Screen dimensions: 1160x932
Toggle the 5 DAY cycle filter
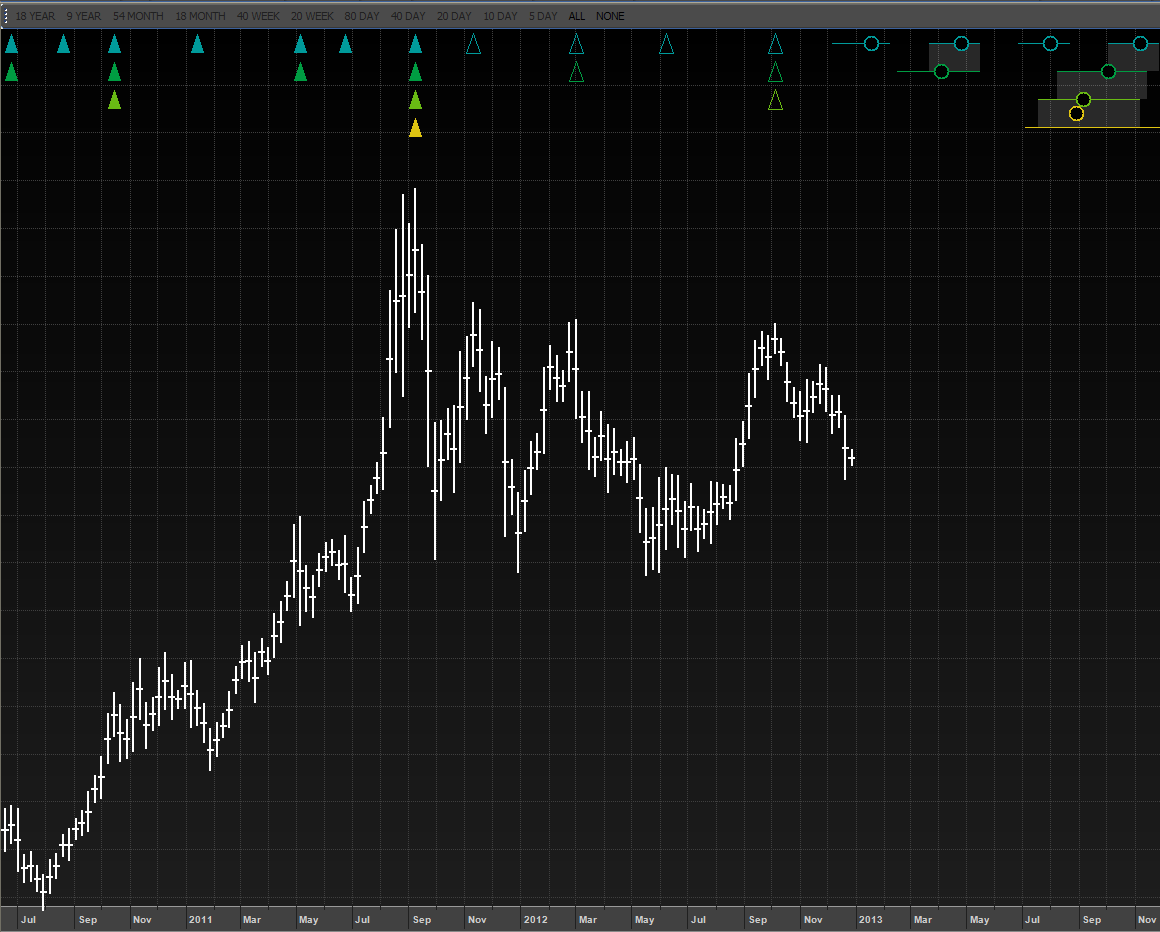tap(543, 16)
